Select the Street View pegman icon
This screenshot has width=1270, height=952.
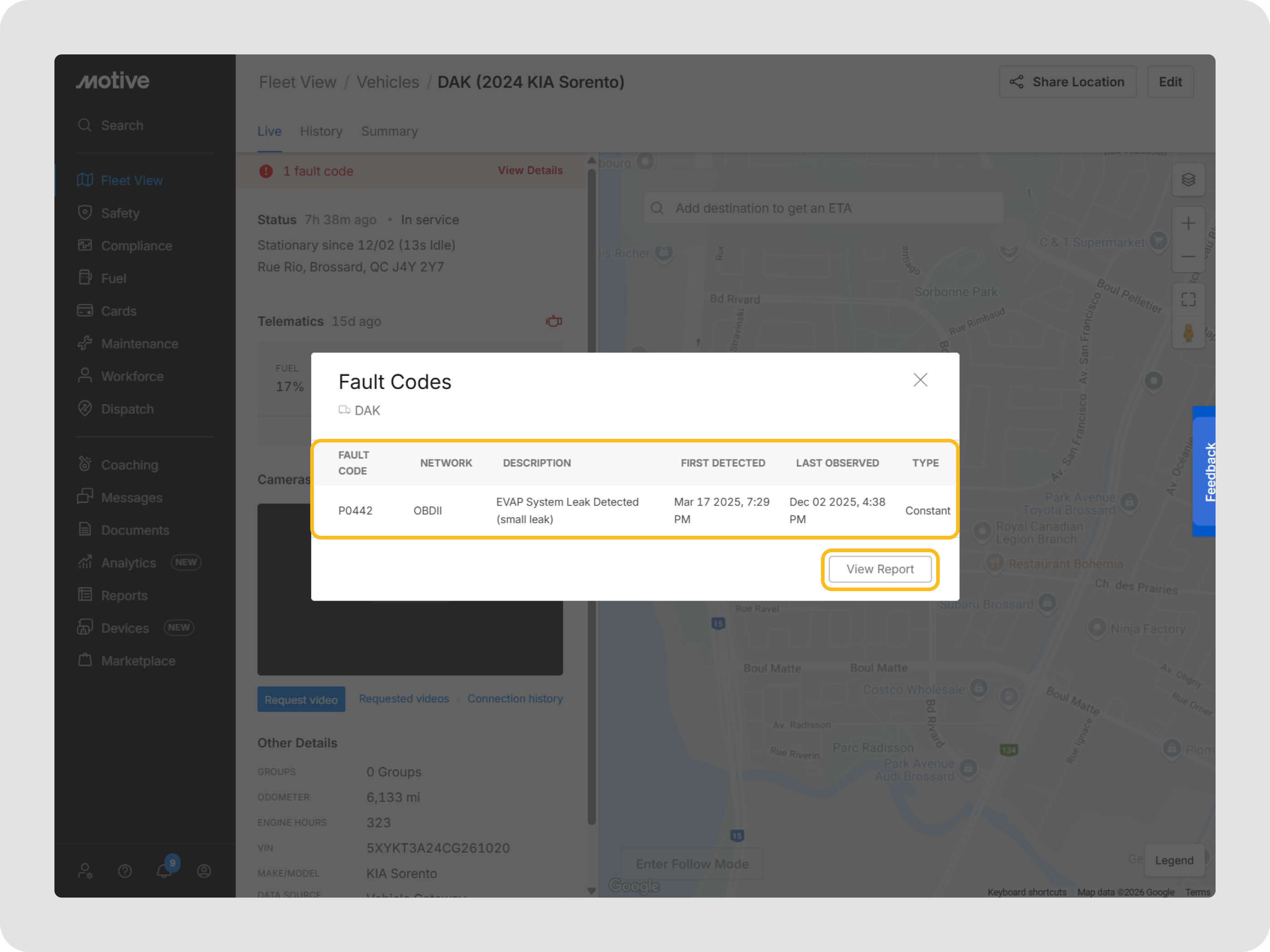[1188, 333]
